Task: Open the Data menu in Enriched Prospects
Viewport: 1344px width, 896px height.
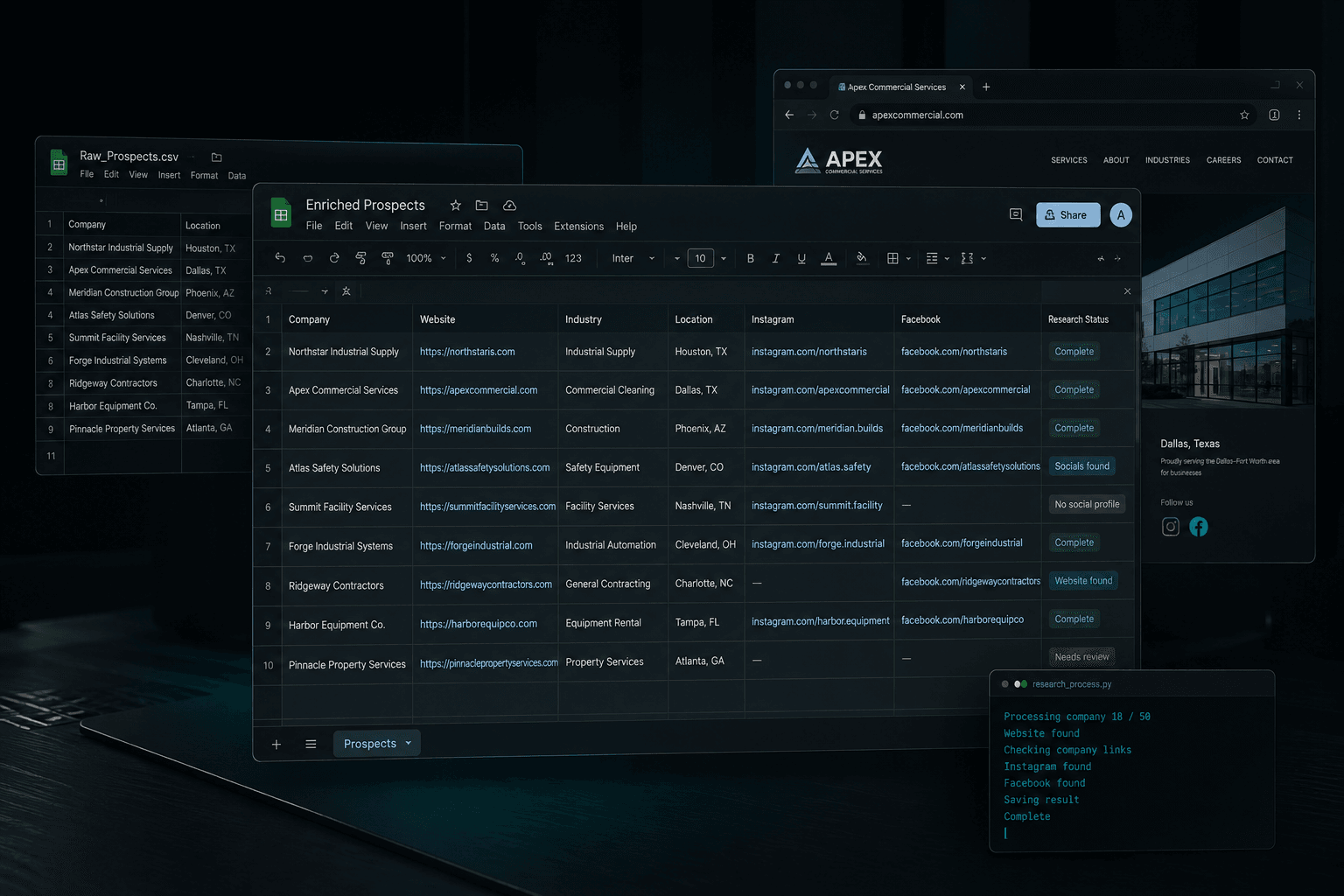Action: [x=494, y=227]
